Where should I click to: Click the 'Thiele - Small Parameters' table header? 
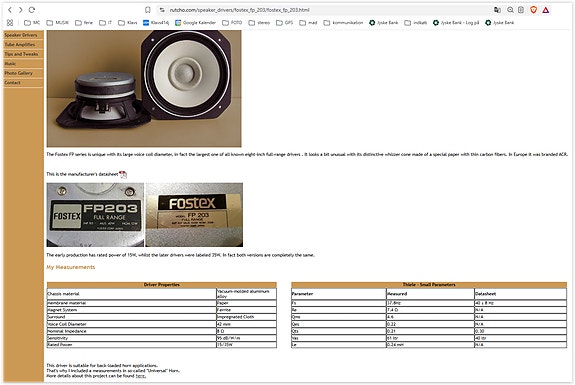(x=429, y=285)
